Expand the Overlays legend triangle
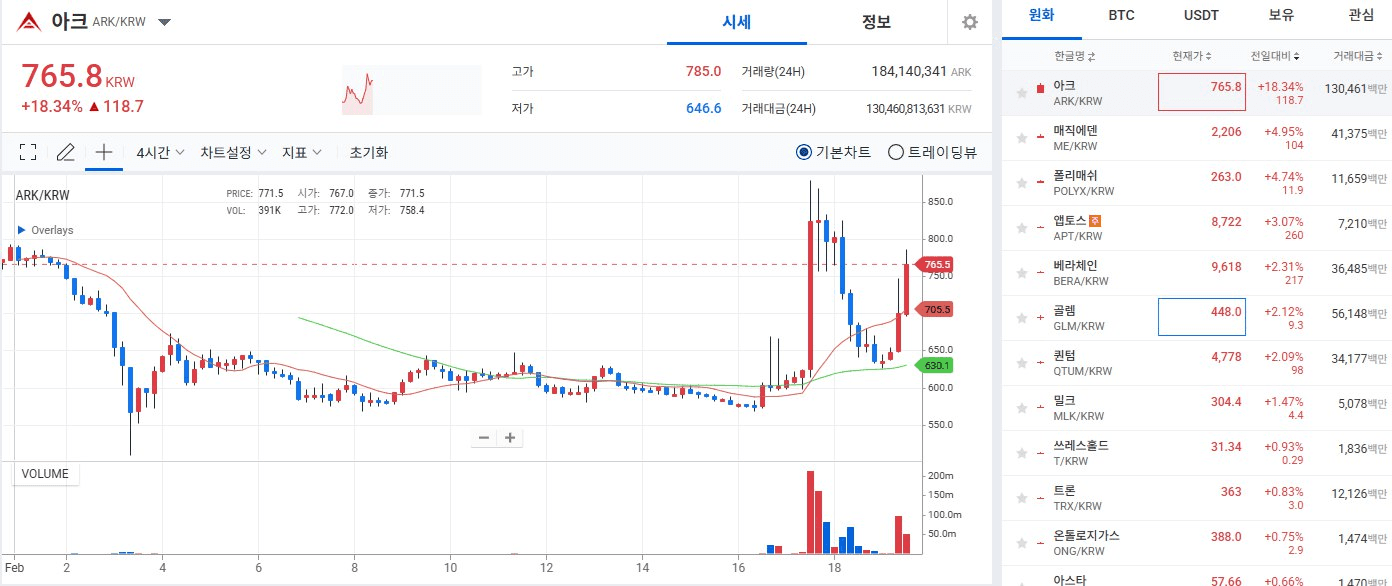 click(22, 230)
